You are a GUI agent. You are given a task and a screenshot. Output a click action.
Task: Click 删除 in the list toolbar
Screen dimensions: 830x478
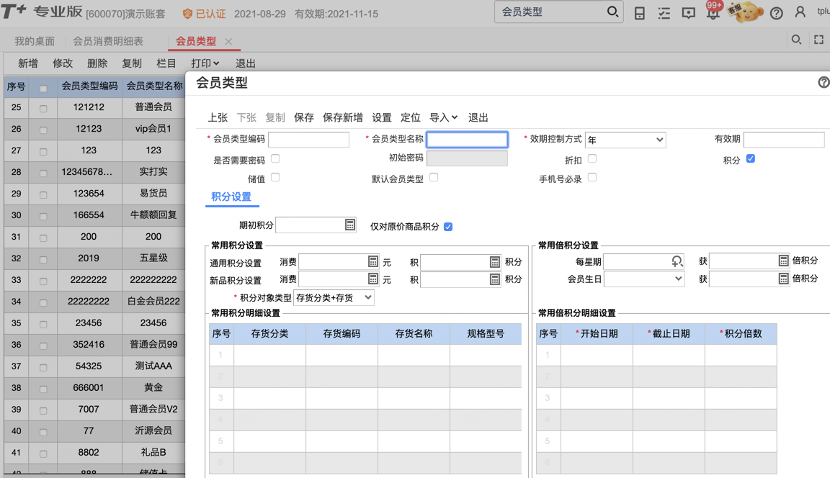pyautogui.click(x=97, y=64)
